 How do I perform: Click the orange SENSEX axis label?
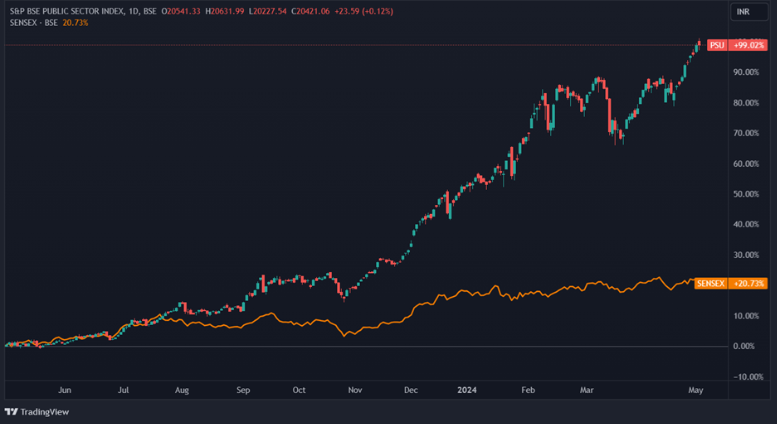(x=711, y=285)
